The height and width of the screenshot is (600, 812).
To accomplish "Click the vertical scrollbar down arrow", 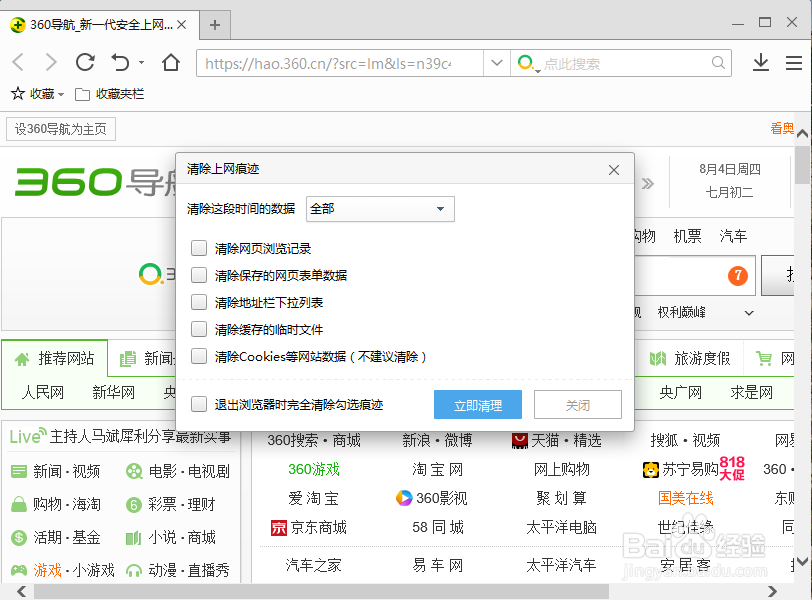I will tap(803, 562).
